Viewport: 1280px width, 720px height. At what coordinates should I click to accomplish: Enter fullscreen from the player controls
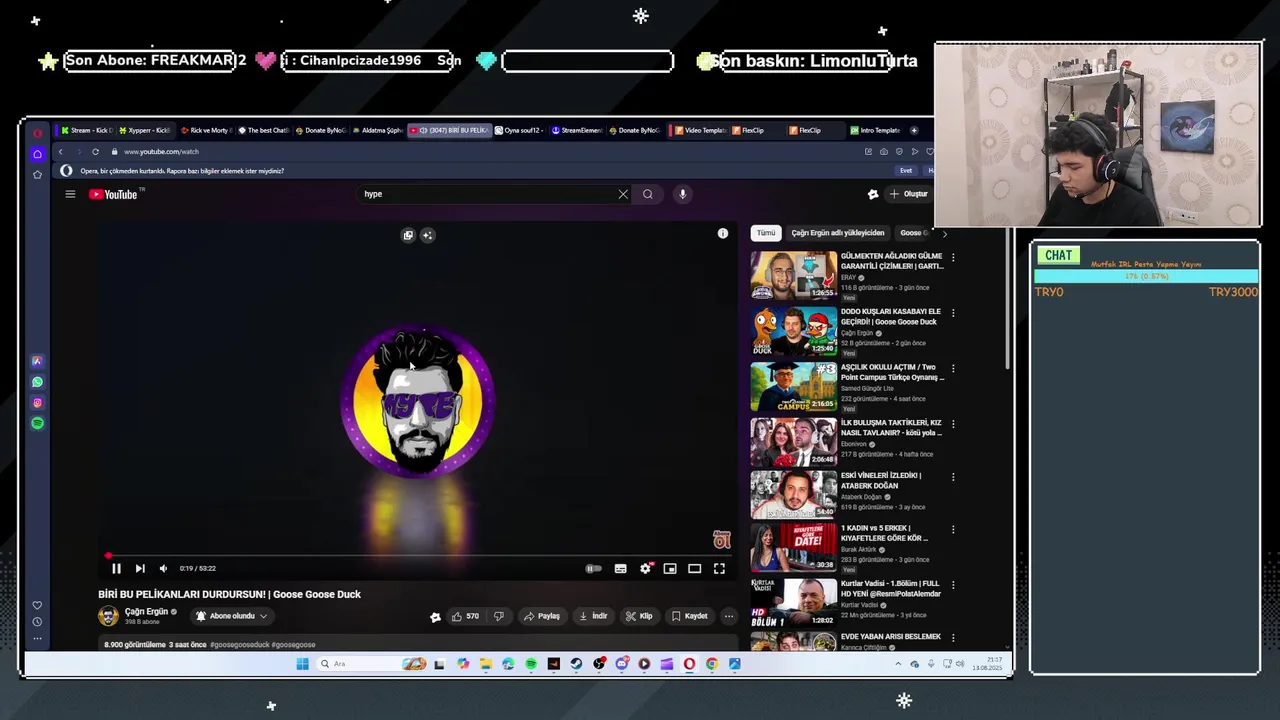pyautogui.click(x=719, y=568)
